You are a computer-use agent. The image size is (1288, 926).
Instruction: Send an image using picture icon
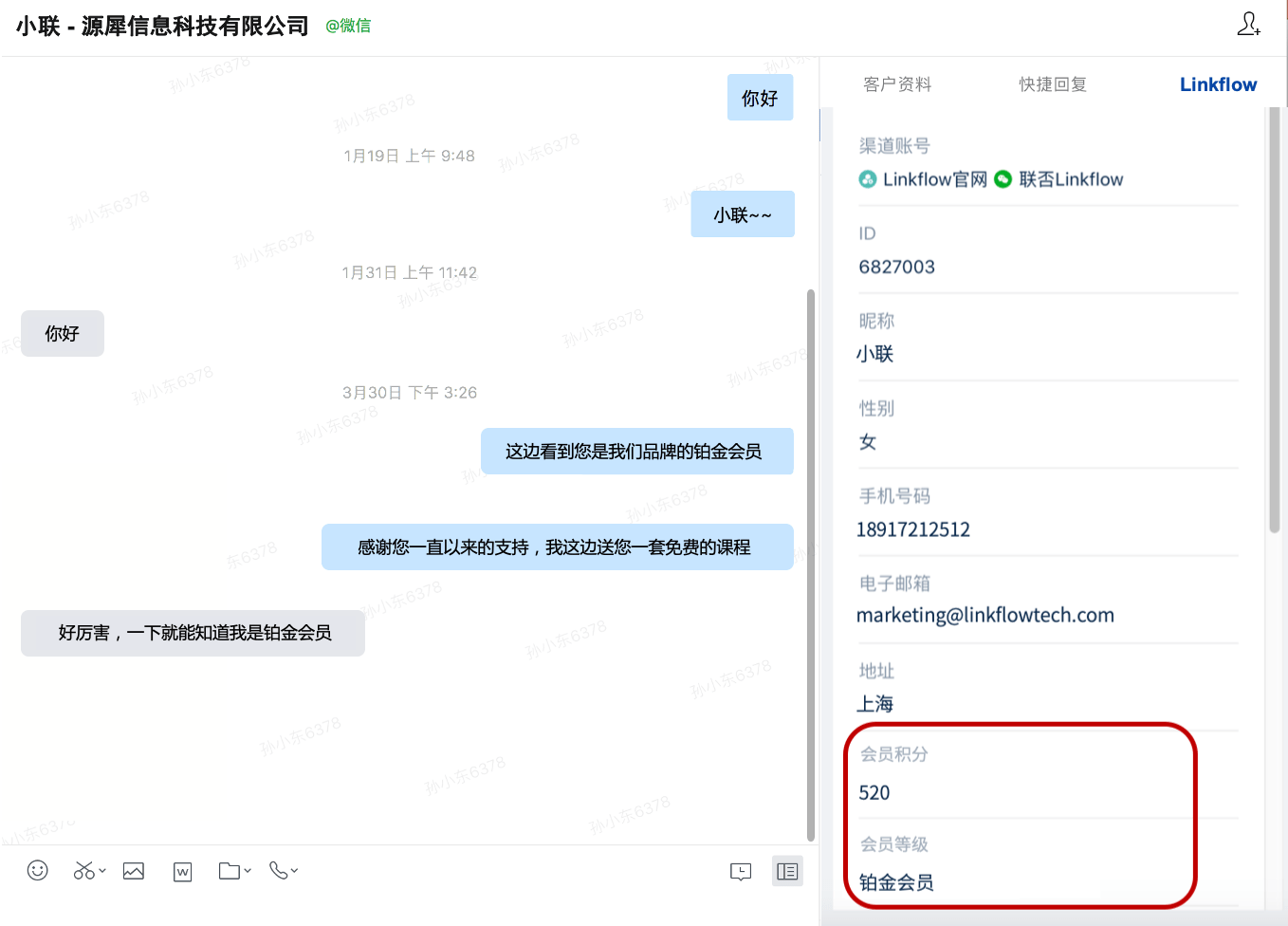(x=134, y=871)
